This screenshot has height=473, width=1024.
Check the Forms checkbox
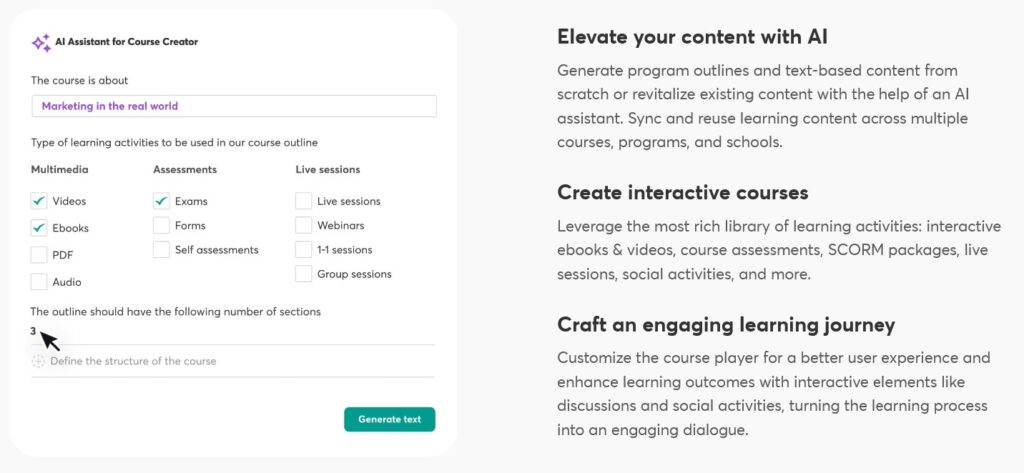161,225
